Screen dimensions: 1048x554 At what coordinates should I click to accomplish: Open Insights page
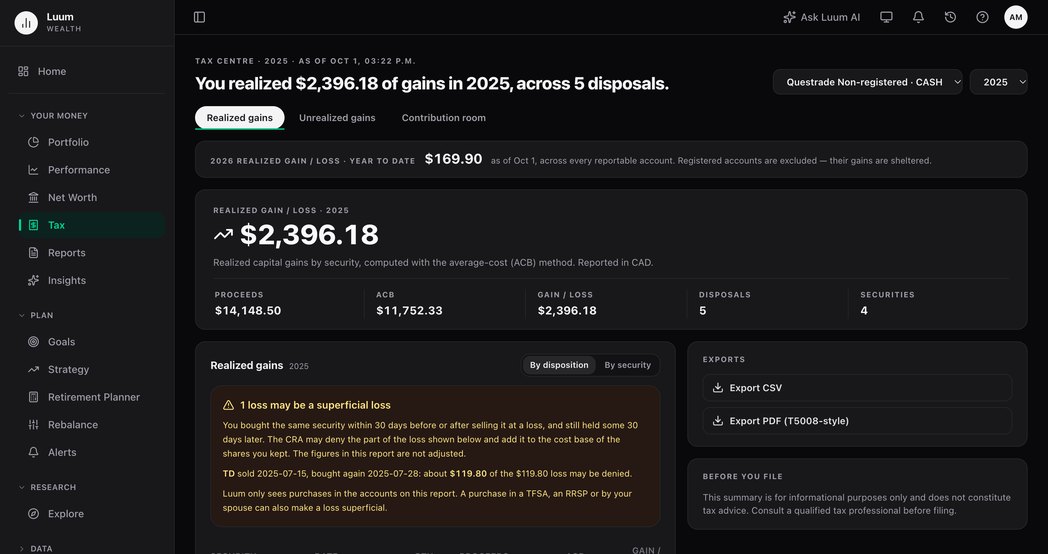pyautogui.click(x=91, y=281)
